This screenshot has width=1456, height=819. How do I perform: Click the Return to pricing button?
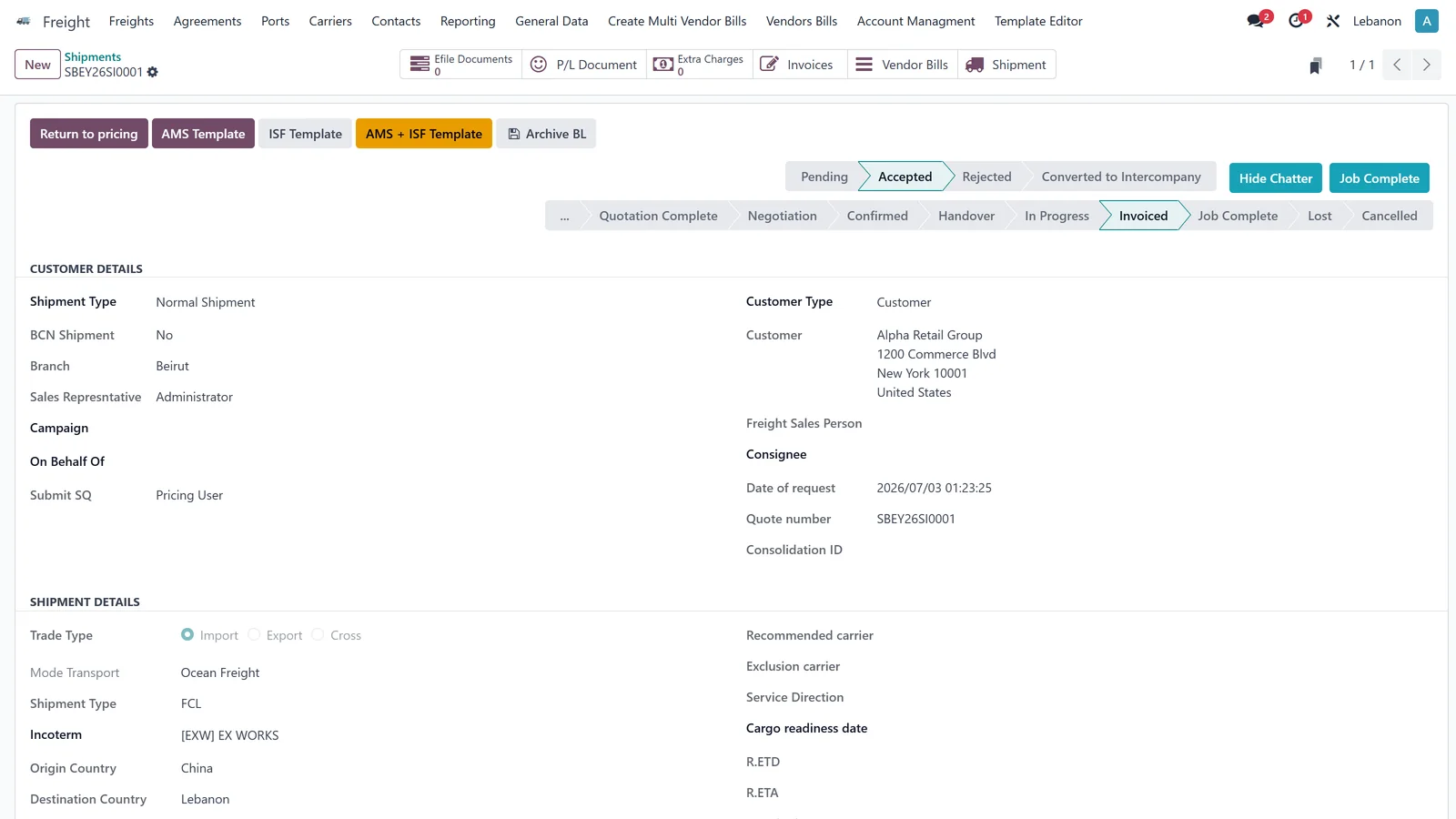click(x=89, y=134)
